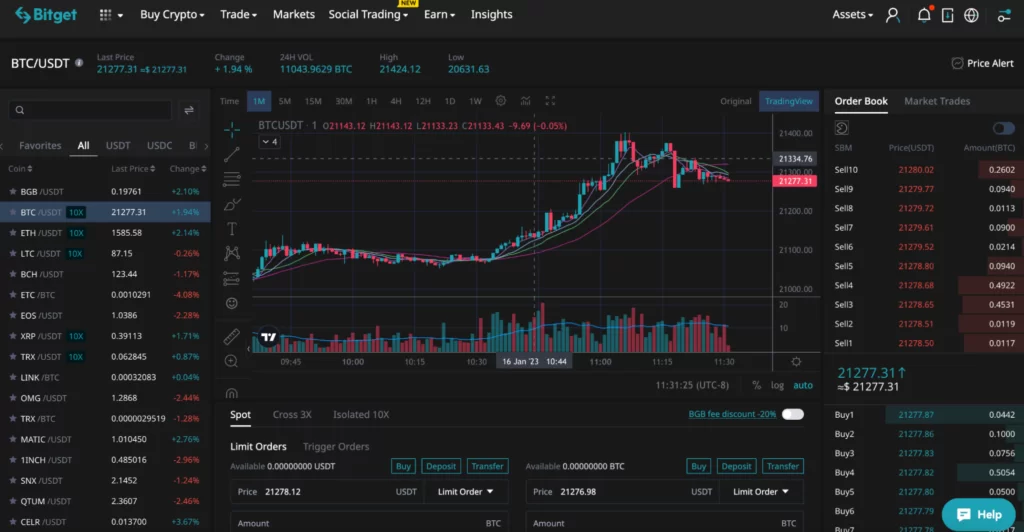This screenshot has width=1024, height=532.
Task: Open the notifications bell icon
Action: tap(923, 14)
